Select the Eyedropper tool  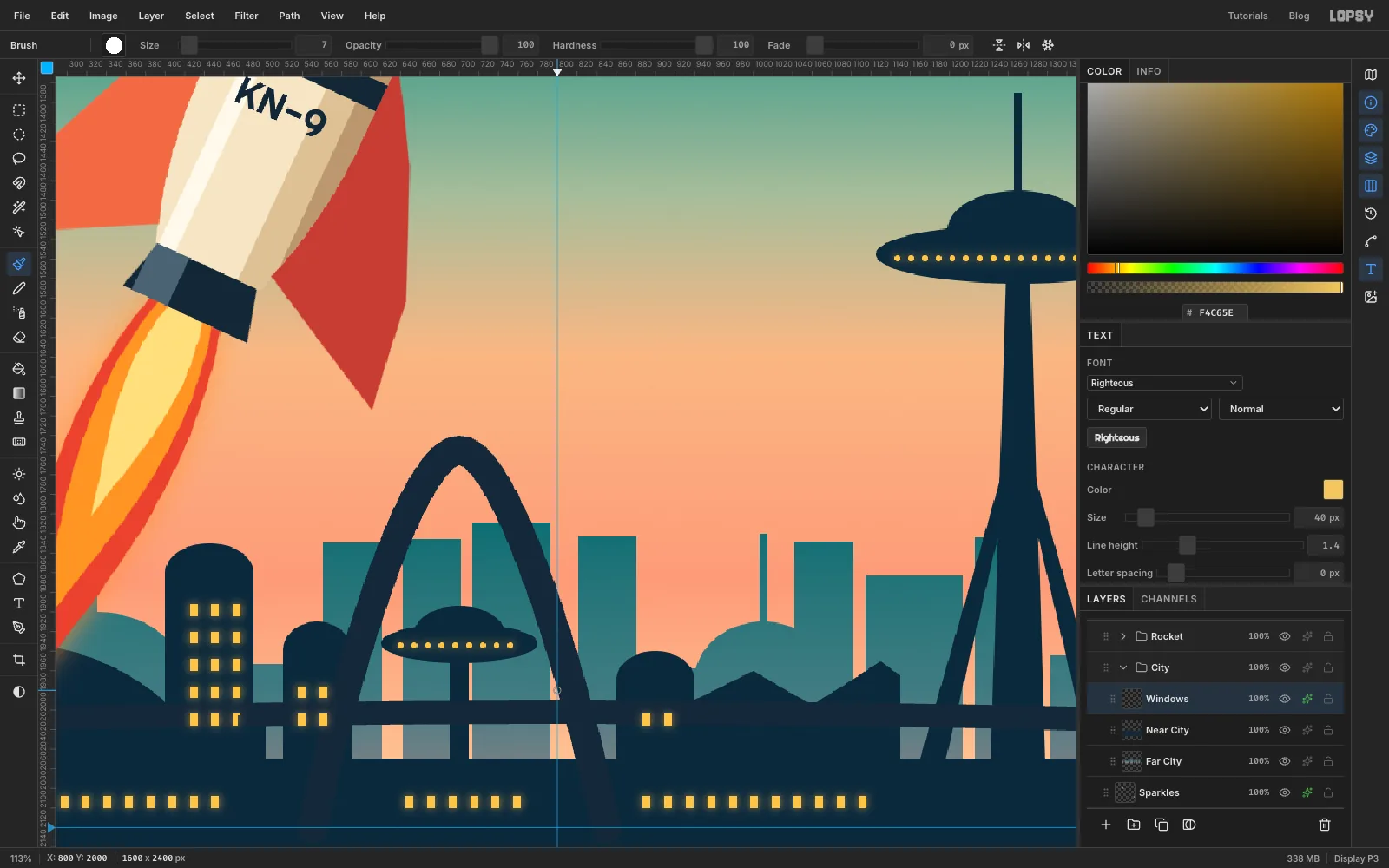19,547
